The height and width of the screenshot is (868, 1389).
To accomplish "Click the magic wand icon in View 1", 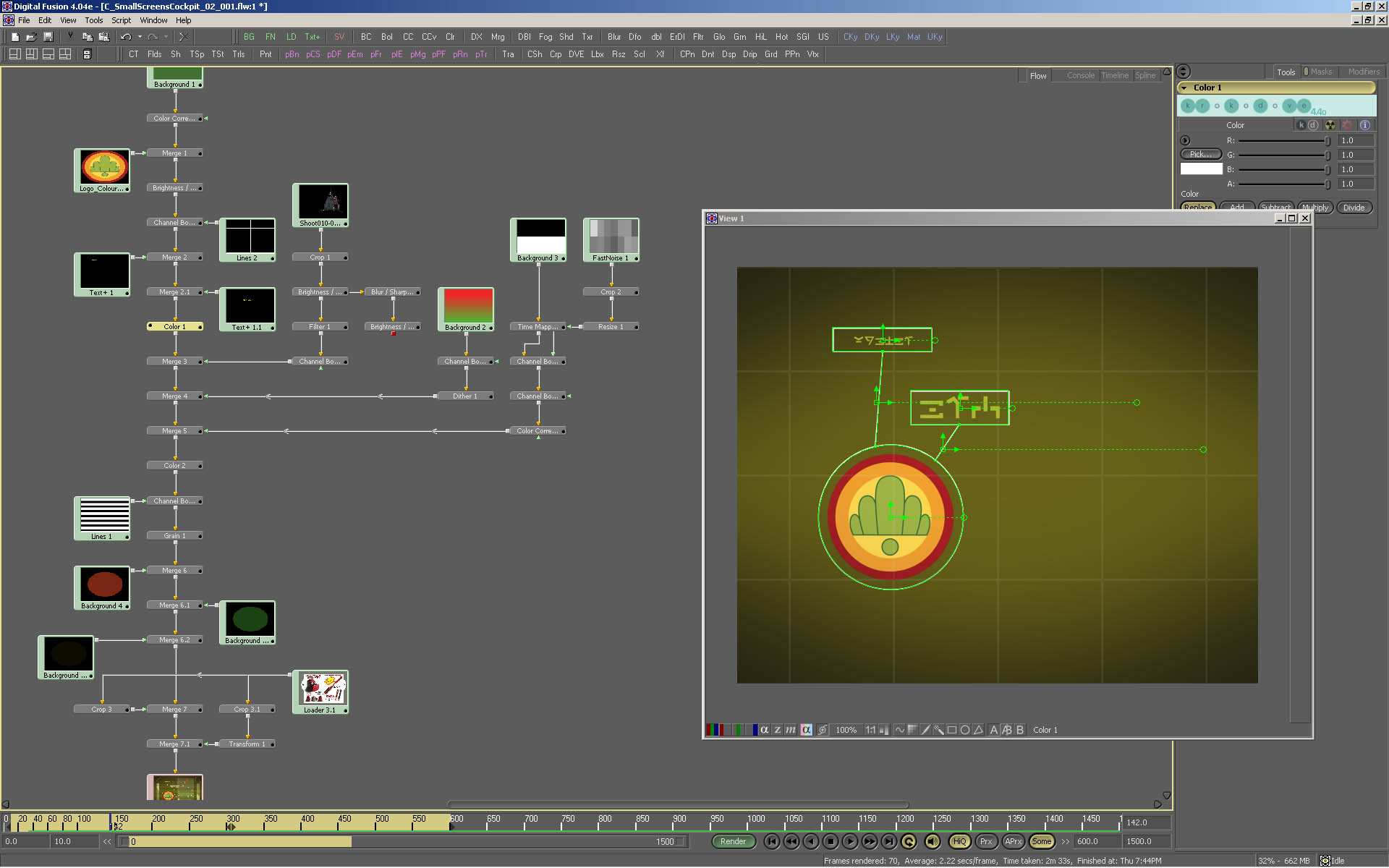I will [x=938, y=730].
